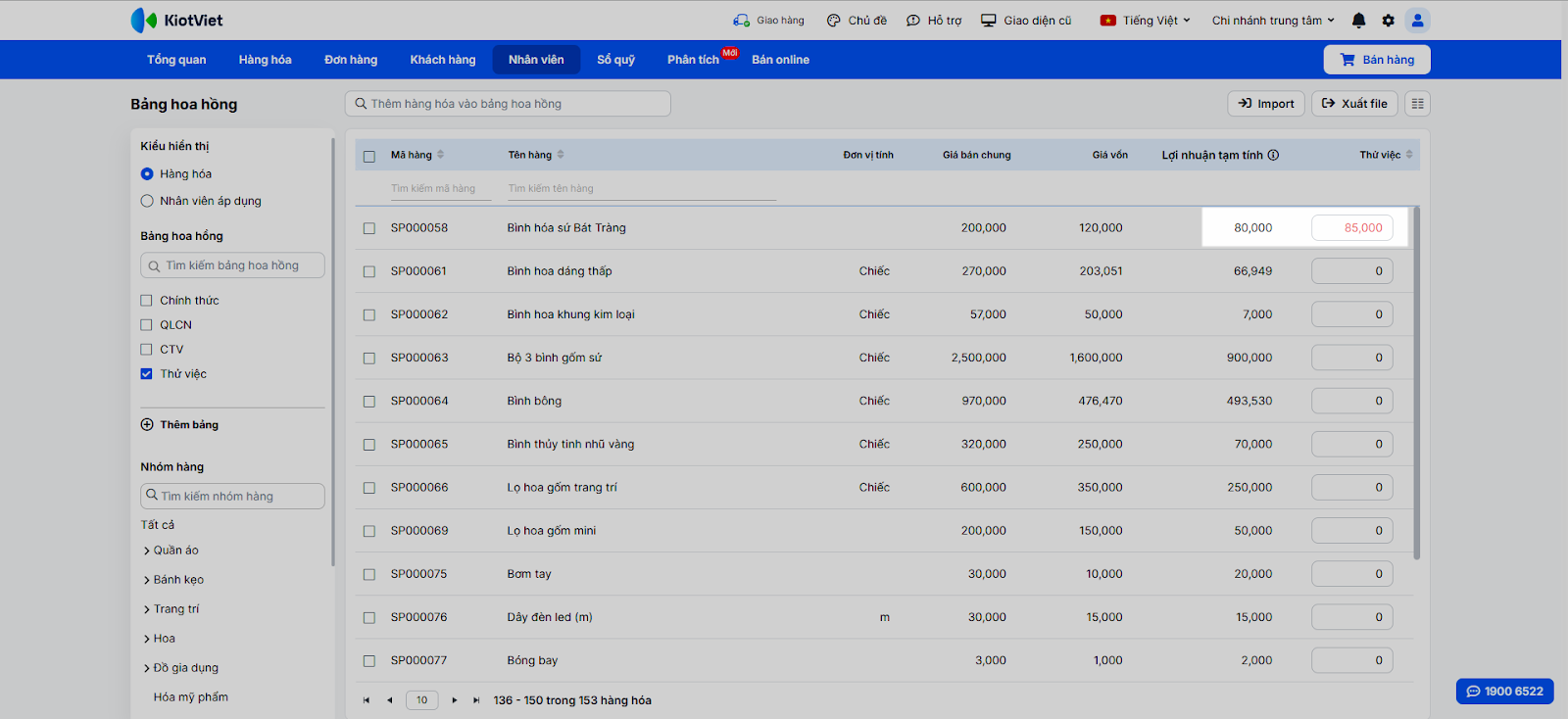Click the plus icon for Thêm bảng

147,425
